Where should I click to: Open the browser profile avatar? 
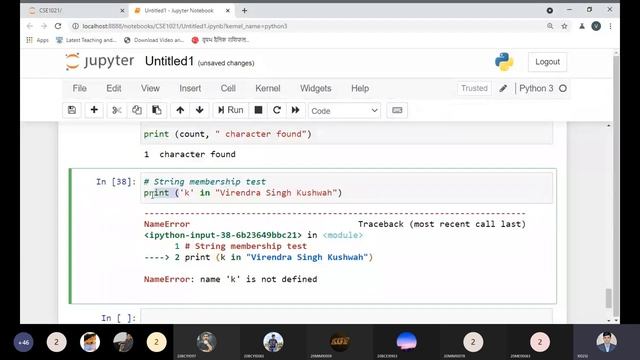tap(596, 26)
